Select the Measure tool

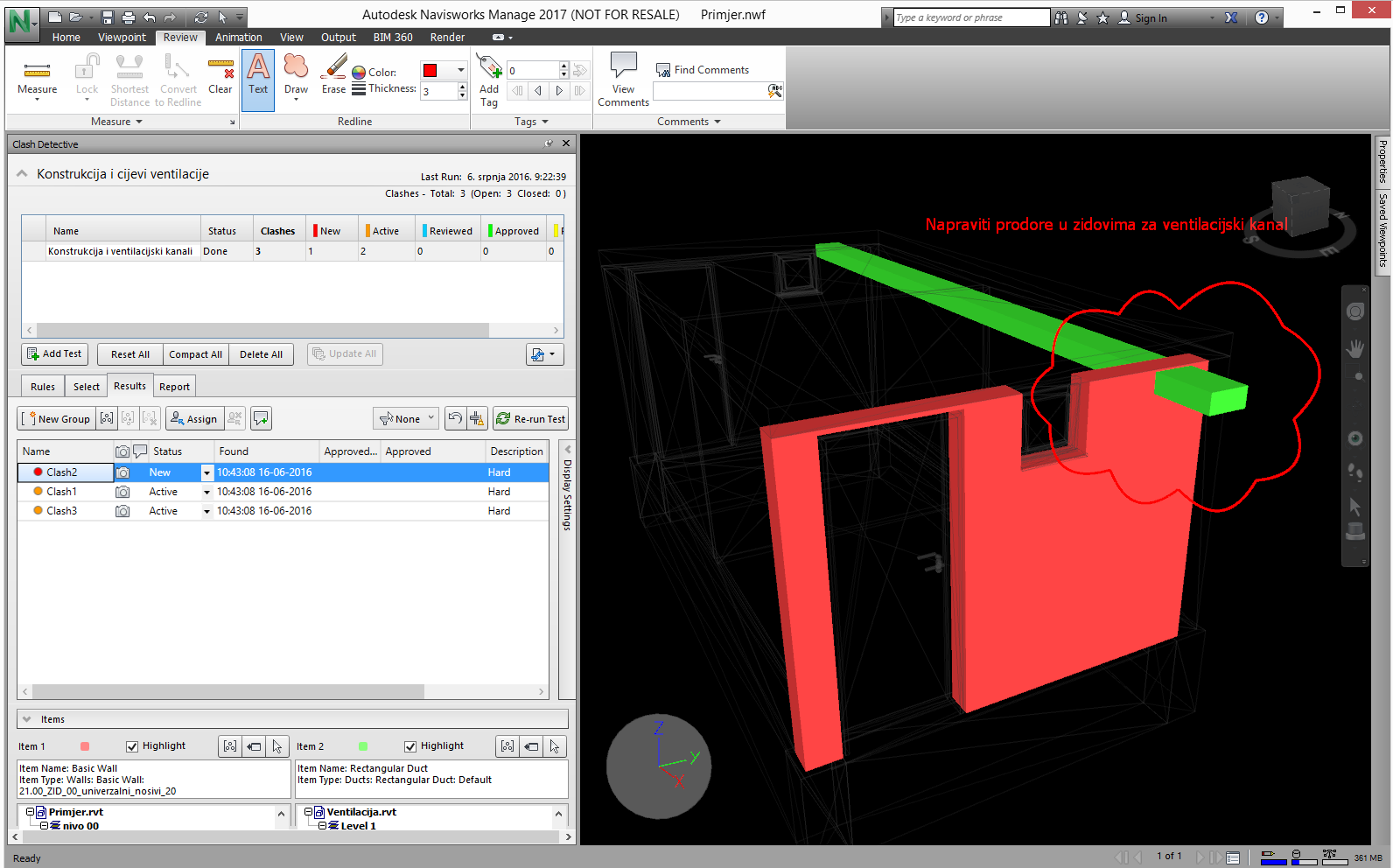coord(37,76)
